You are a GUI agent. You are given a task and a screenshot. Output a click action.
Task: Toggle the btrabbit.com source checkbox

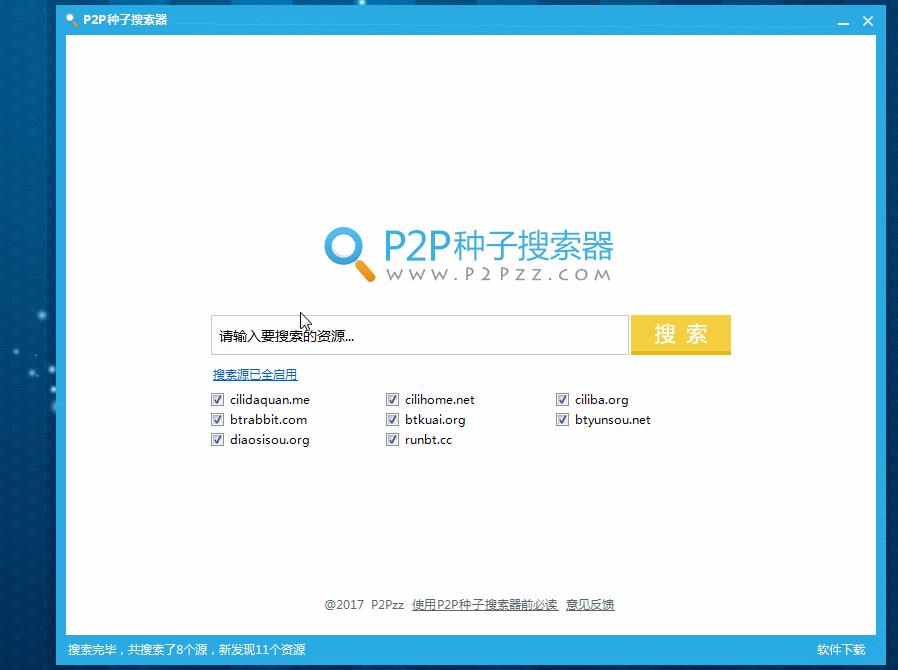[x=217, y=419]
